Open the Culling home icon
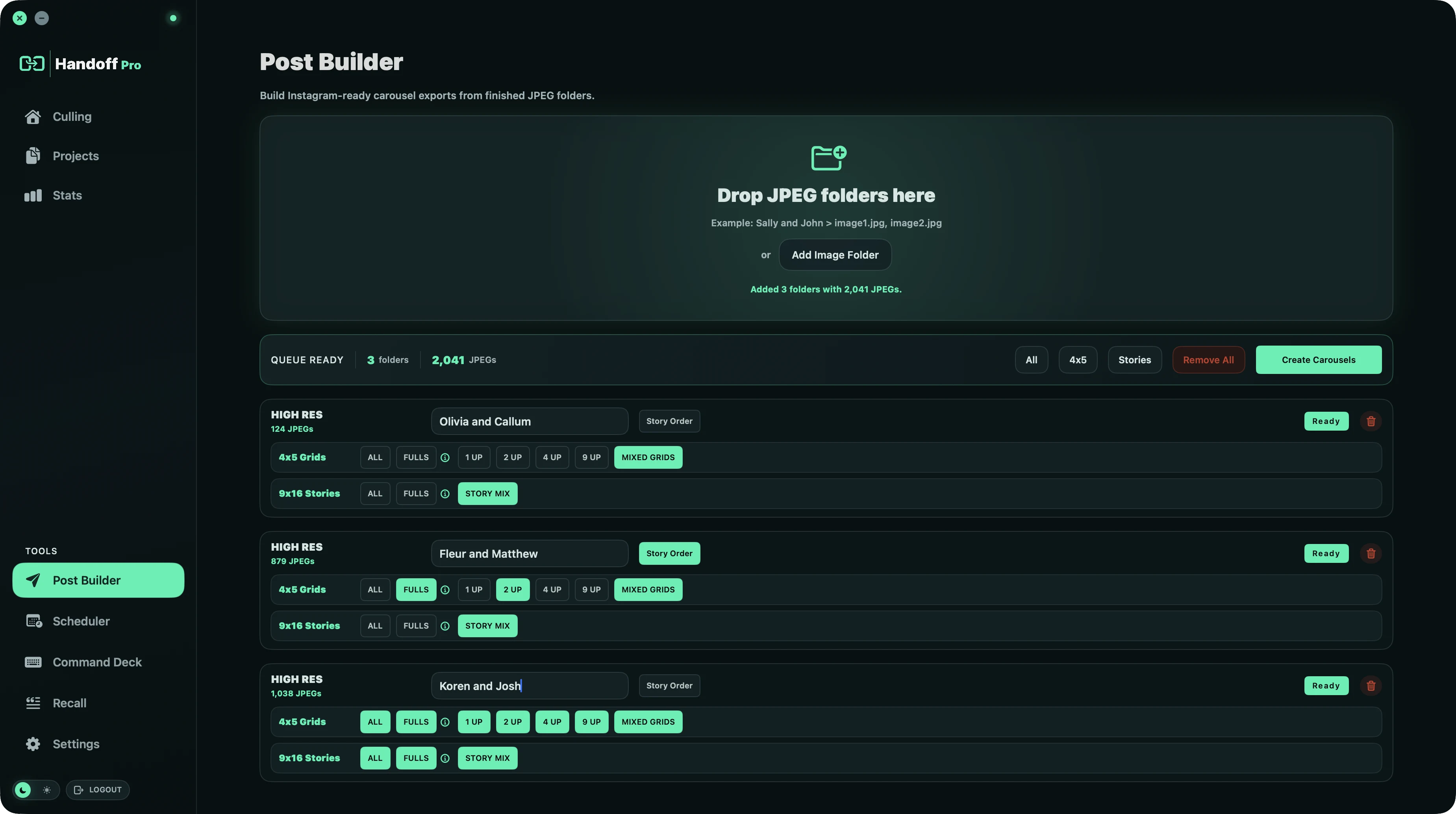 (x=33, y=117)
